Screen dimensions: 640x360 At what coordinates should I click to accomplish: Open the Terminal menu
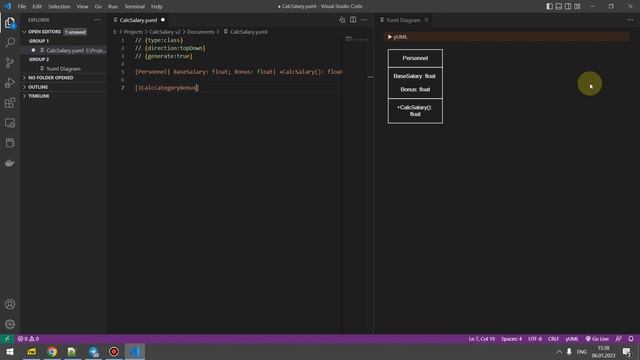134,6
